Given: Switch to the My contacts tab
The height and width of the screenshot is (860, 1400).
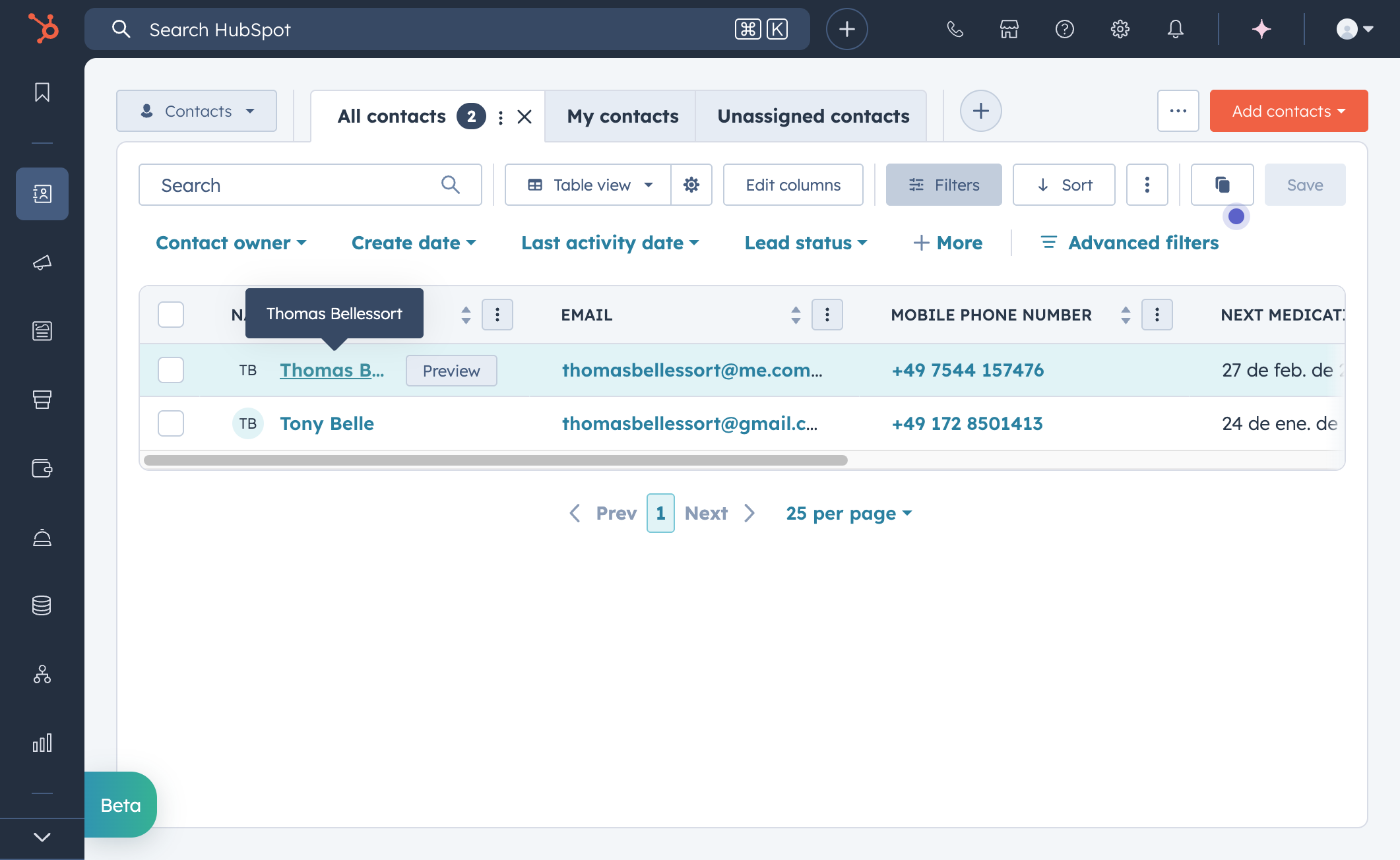Looking at the screenshot, I should point(623,116).
